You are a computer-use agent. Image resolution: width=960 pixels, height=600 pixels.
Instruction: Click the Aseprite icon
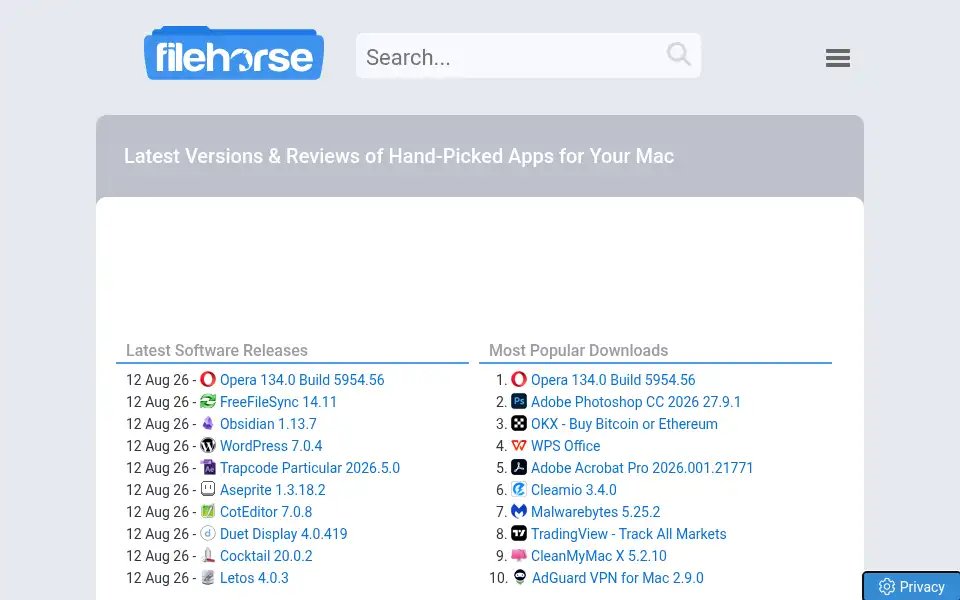click(x=208, y=489)
